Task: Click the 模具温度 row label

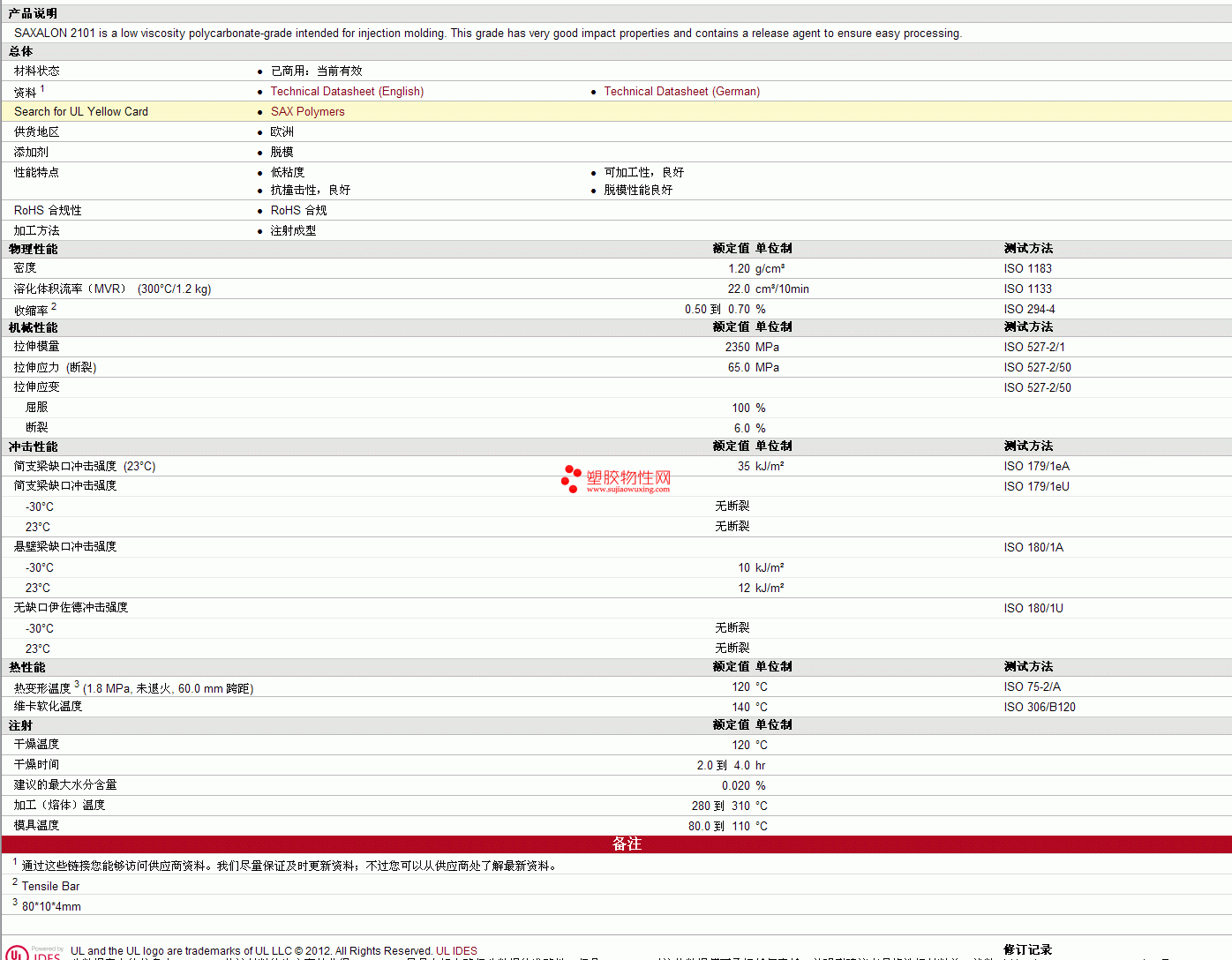Action: (x=36, y=825)
